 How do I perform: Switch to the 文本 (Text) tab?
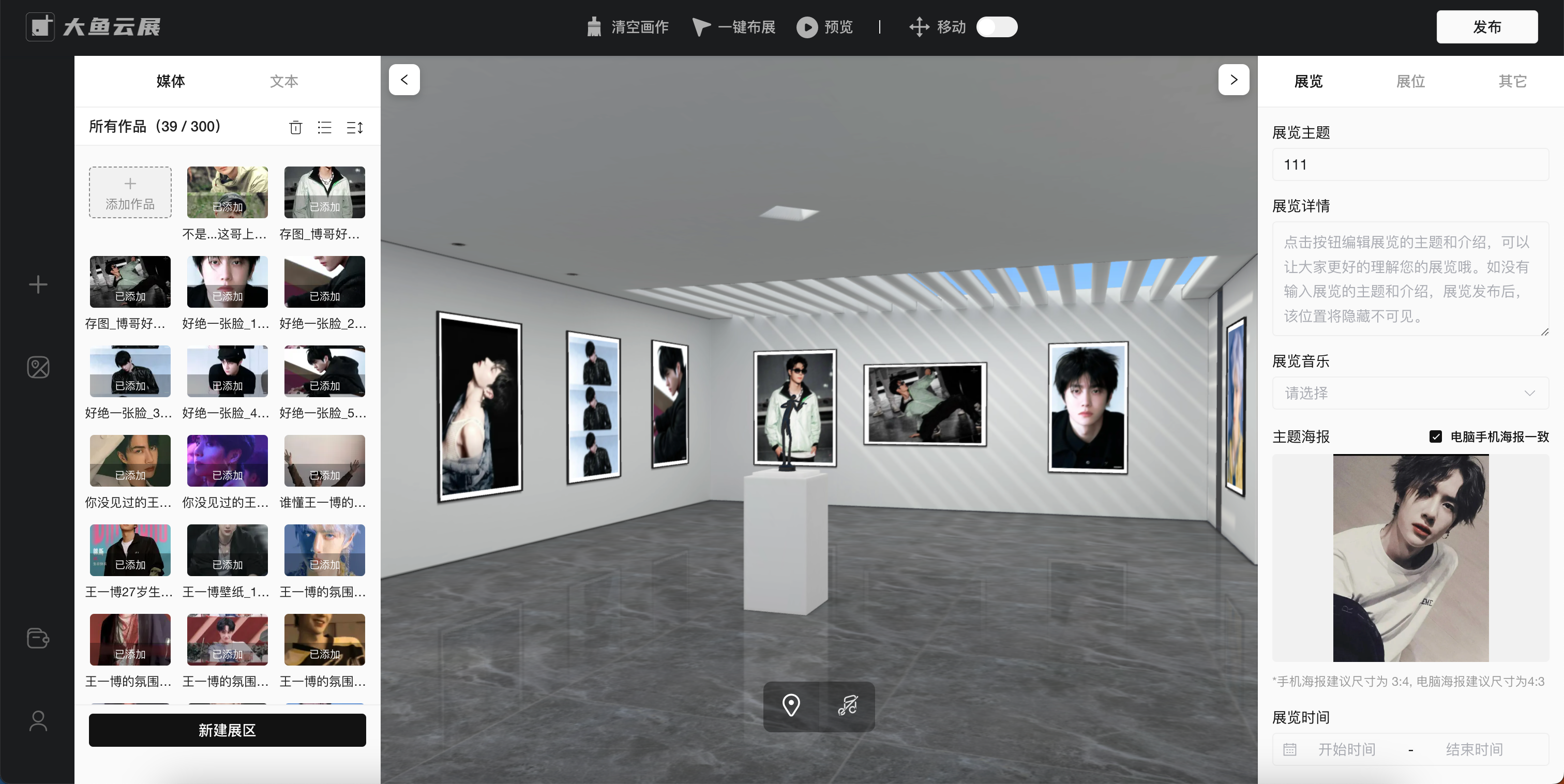tap(285, 81)
